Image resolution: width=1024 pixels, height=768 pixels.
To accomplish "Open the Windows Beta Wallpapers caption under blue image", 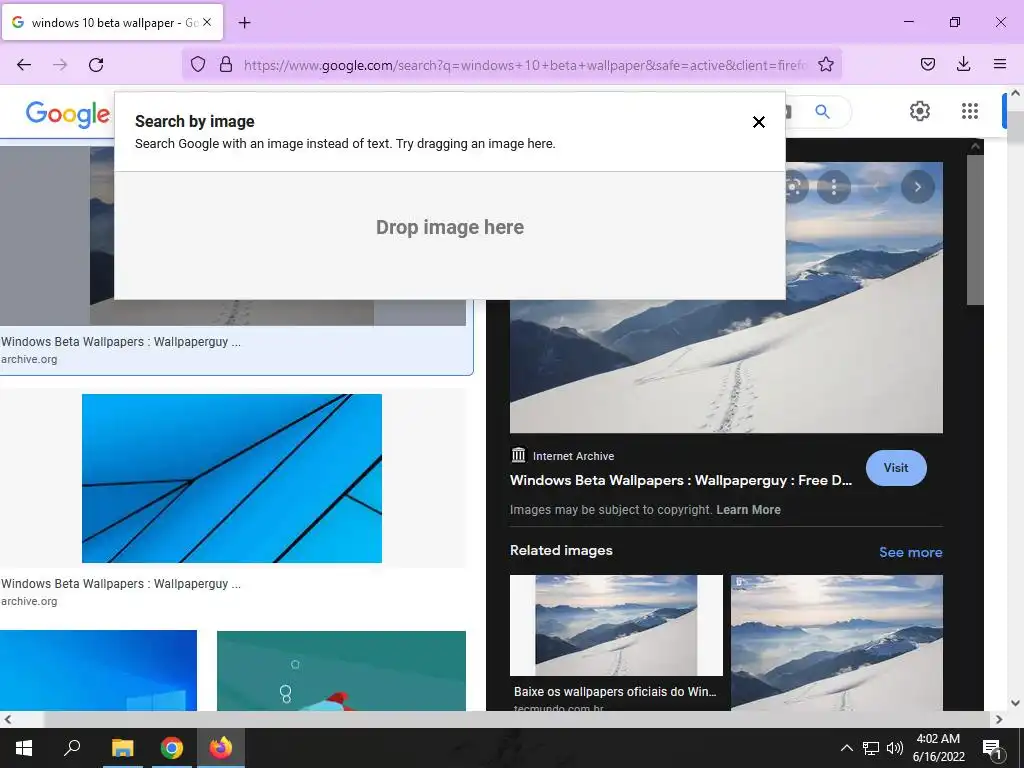I will pyautogui.click(x=121, y=584).
